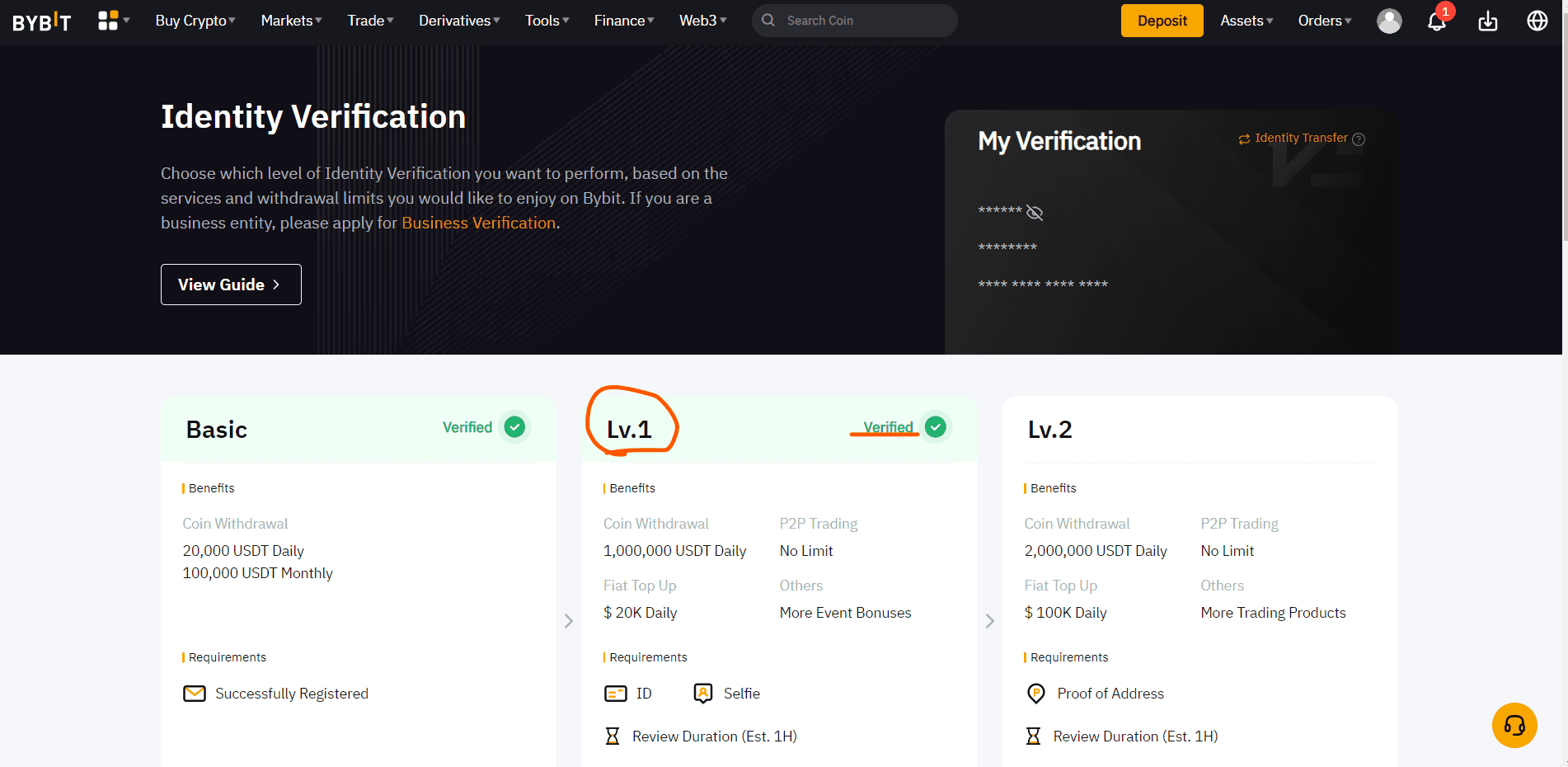
Task: Click '$ 20K Daily' fiat top up
Action: (x=641, y=613)
